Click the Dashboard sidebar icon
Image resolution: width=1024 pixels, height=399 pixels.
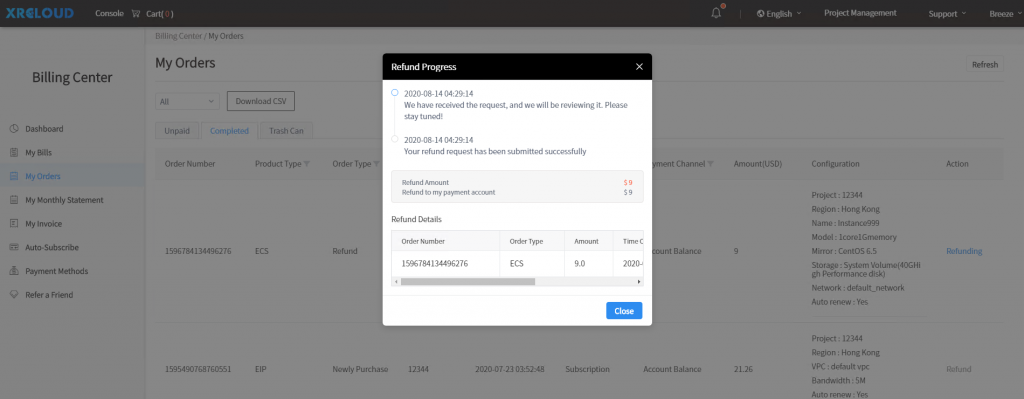(14, 129)
